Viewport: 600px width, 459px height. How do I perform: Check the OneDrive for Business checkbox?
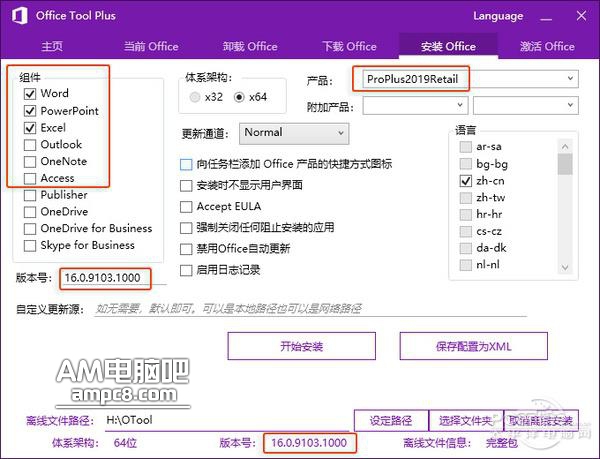[30, 229]
